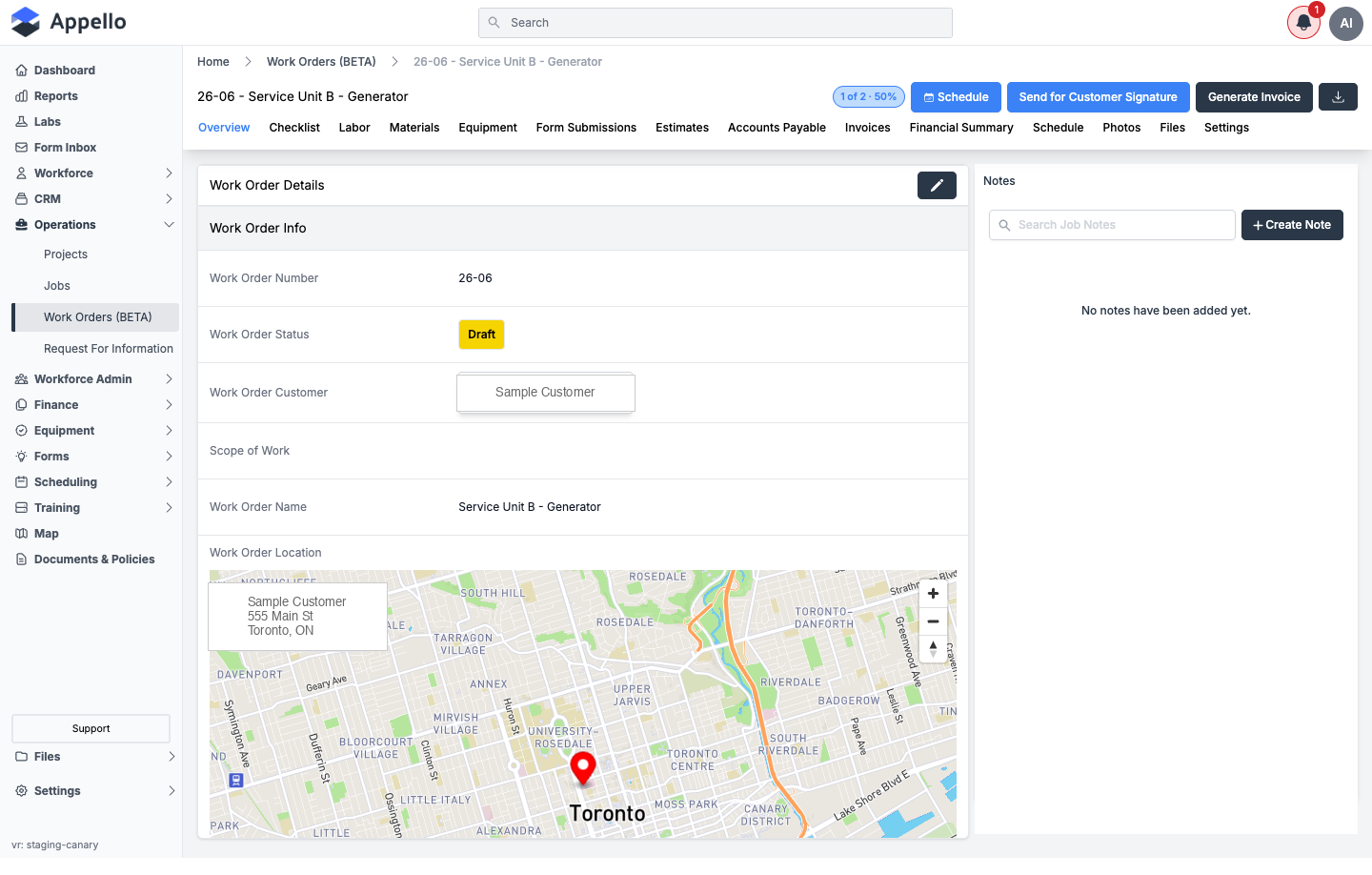Focus the Search Job Notes field

pyautogui.click(x=1112, y=225)
